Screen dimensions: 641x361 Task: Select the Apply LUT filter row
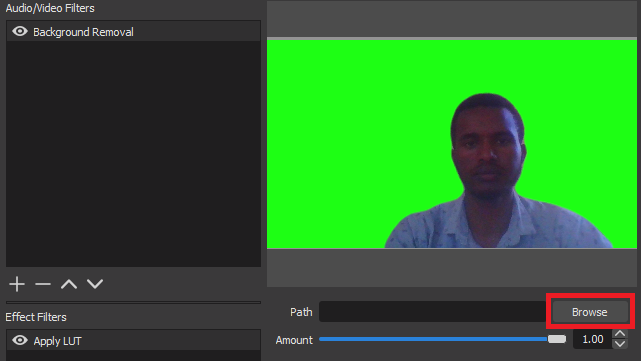tap(133, 340)
